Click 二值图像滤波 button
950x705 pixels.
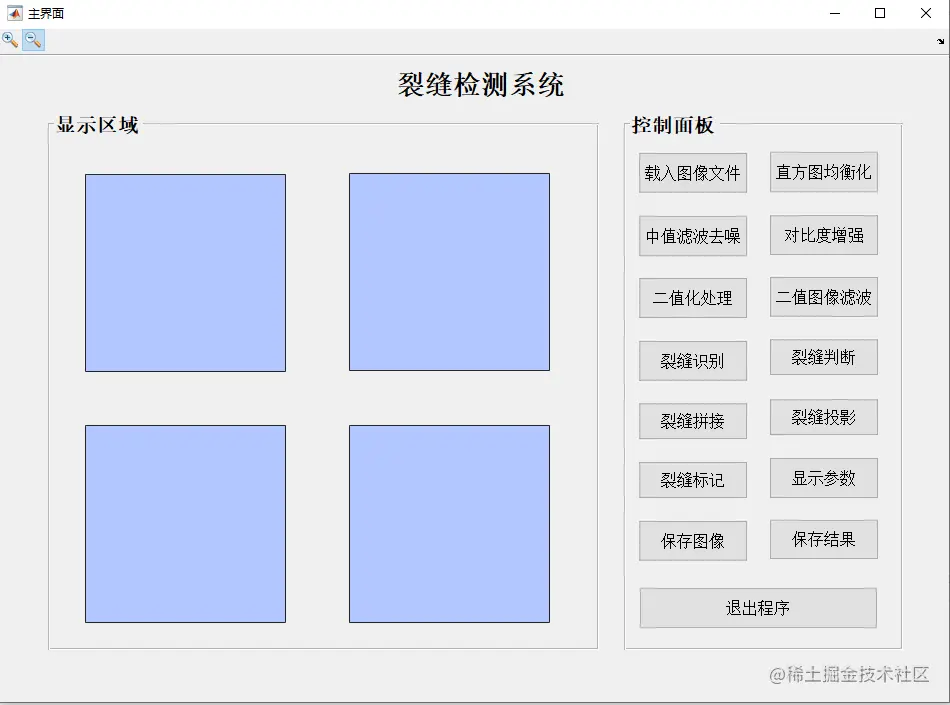click(823, 297)
